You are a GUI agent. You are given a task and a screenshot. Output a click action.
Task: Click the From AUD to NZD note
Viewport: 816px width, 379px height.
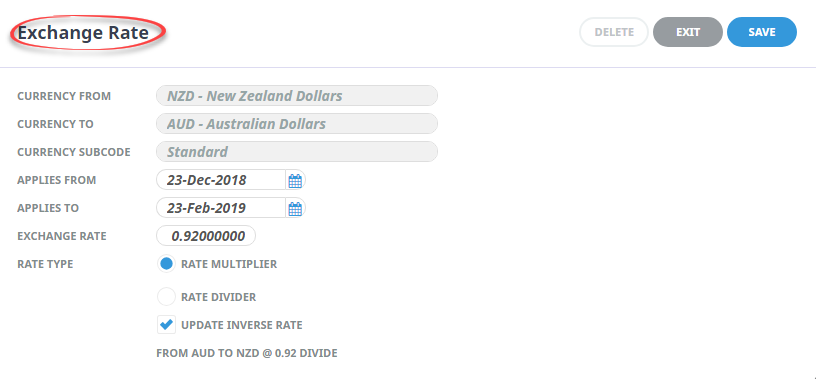247,353
